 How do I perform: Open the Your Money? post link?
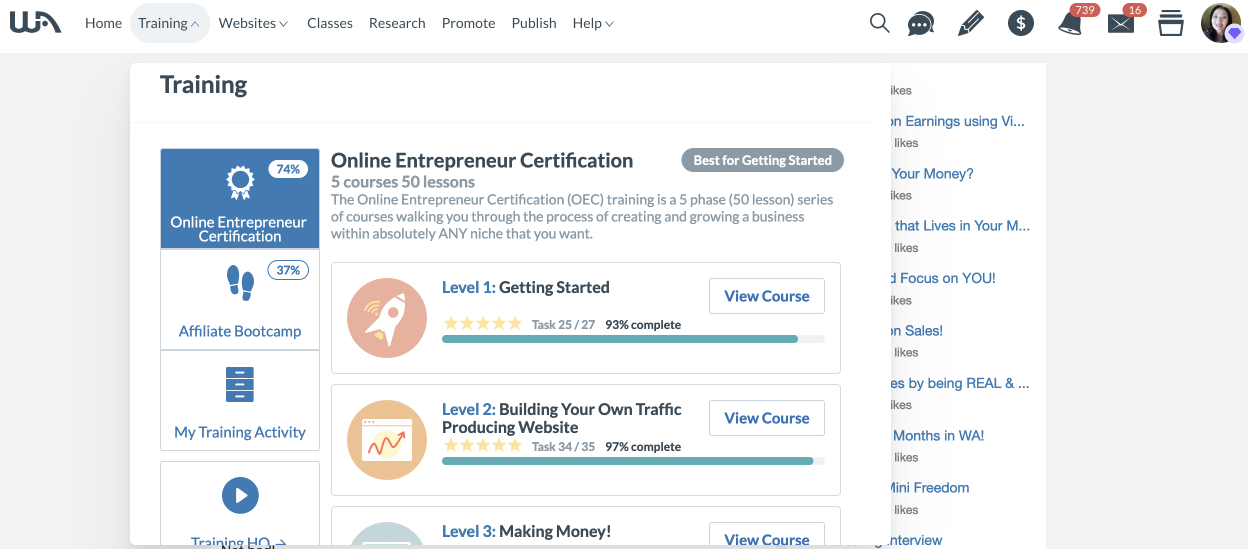932,173
